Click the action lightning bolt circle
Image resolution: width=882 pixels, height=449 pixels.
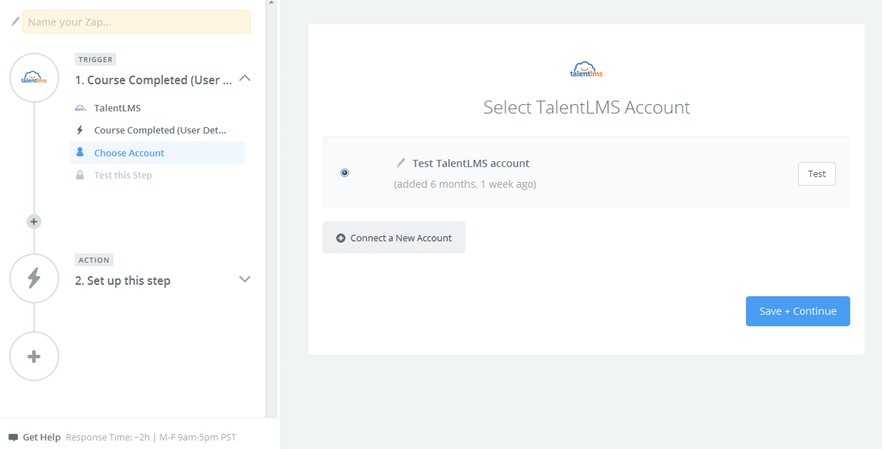point(34,278)
